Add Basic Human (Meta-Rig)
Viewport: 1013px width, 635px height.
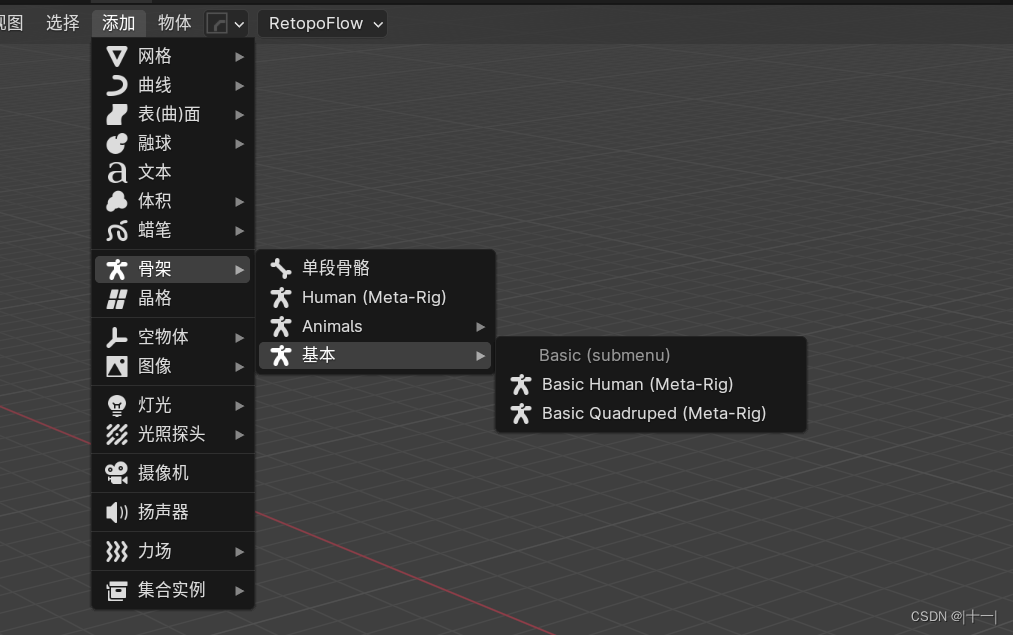click(651, 384)
